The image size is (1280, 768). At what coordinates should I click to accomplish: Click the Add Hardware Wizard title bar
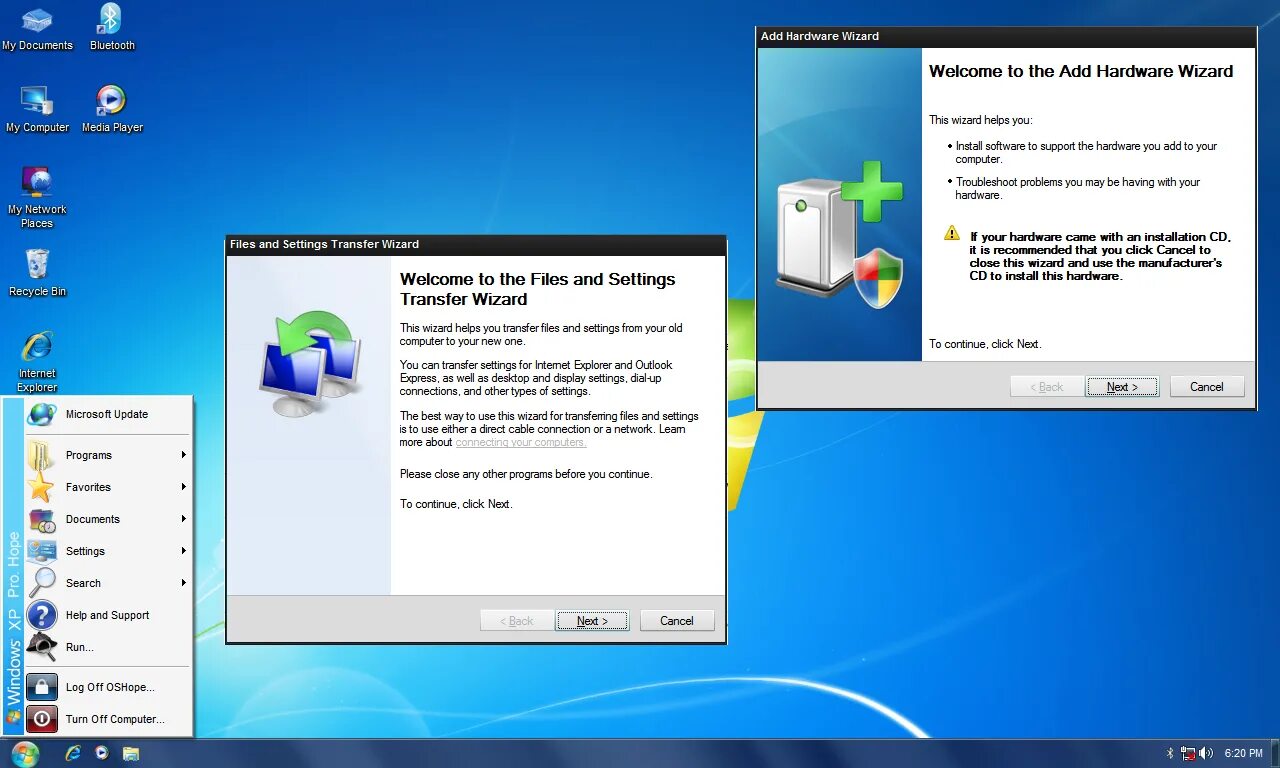pos(1006,37)
